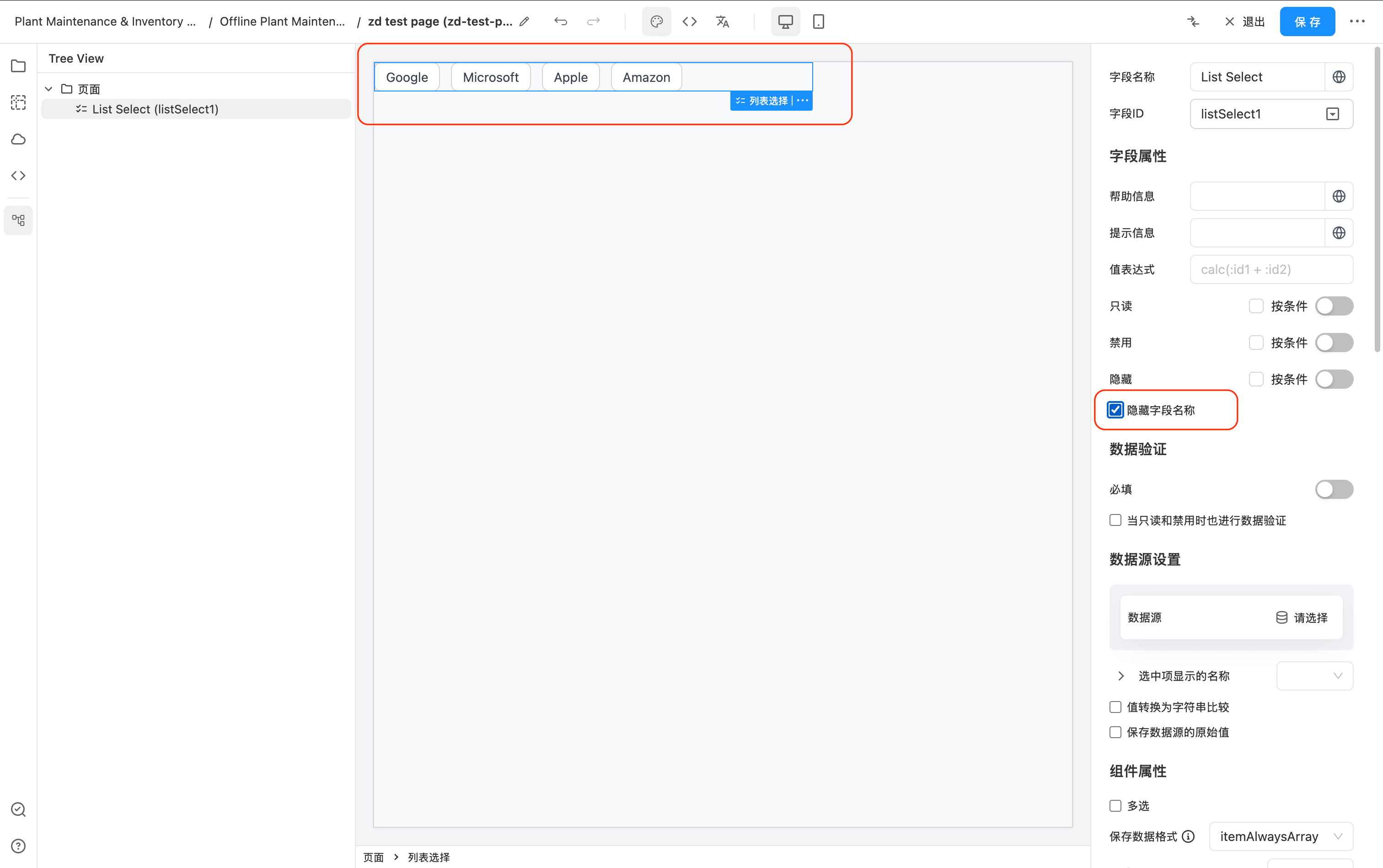
Task: Click the 字段名称 input field
Action: 1257,77
